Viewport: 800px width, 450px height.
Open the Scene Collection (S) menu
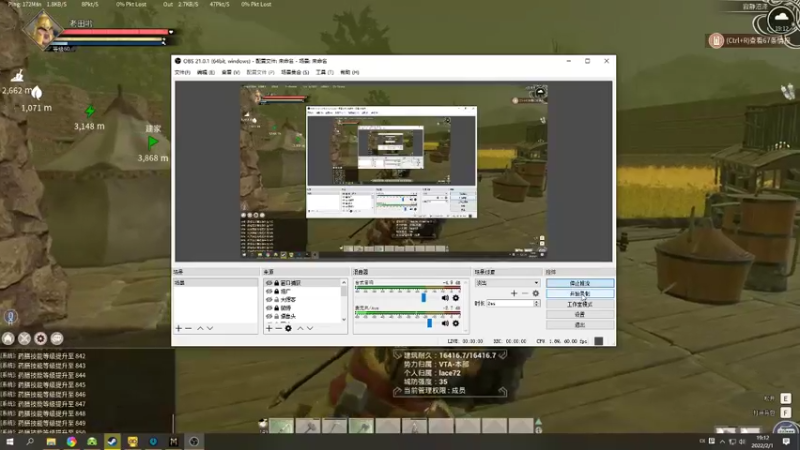click(295, 72)
